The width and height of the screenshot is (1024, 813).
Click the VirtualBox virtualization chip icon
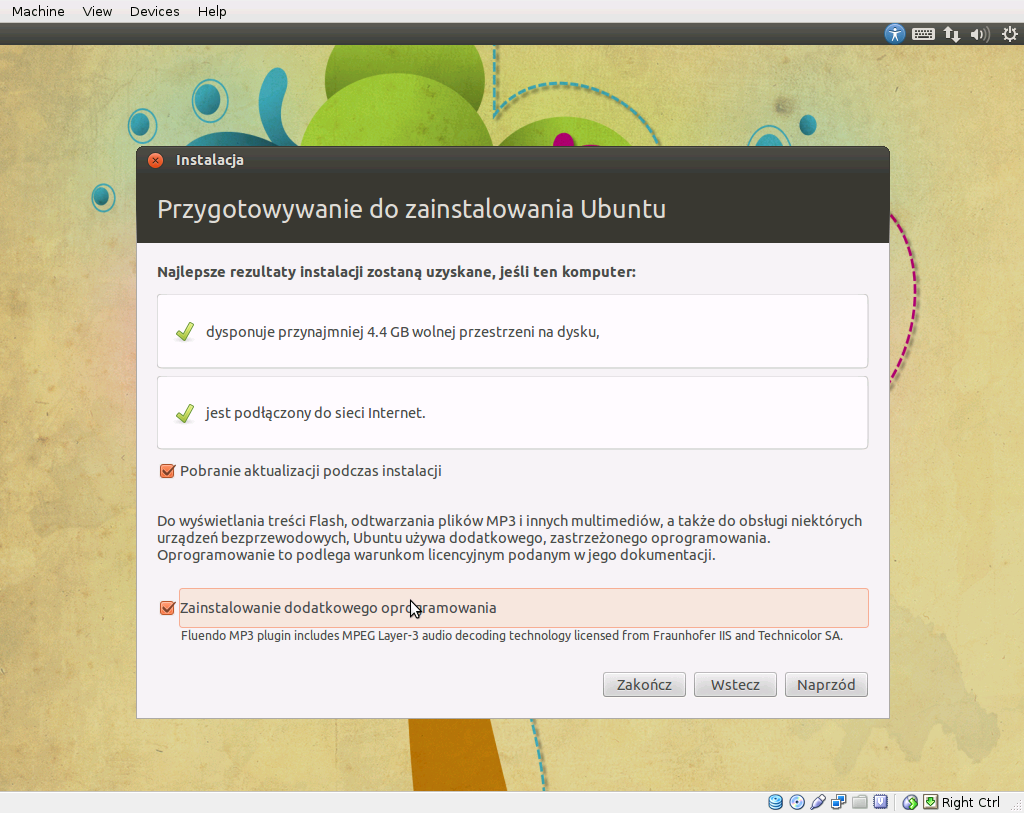tap(880, 802)
